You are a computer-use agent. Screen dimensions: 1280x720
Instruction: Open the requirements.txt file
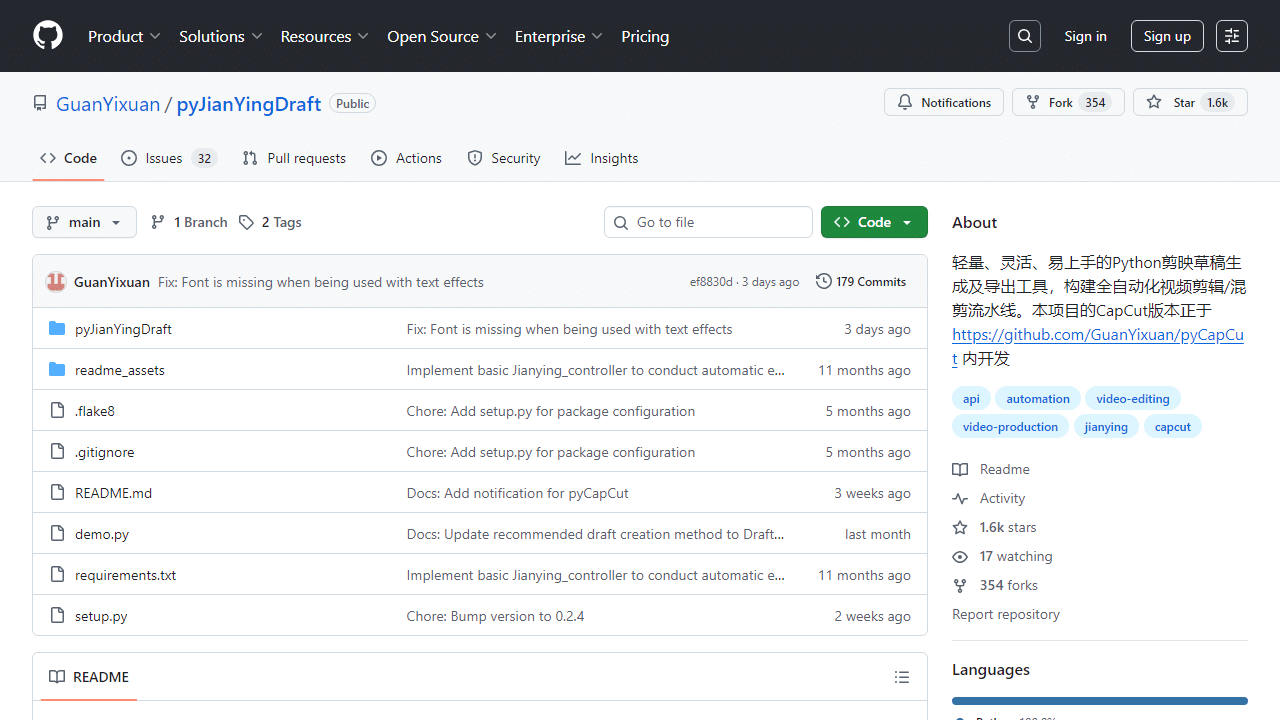coord(125,575)
